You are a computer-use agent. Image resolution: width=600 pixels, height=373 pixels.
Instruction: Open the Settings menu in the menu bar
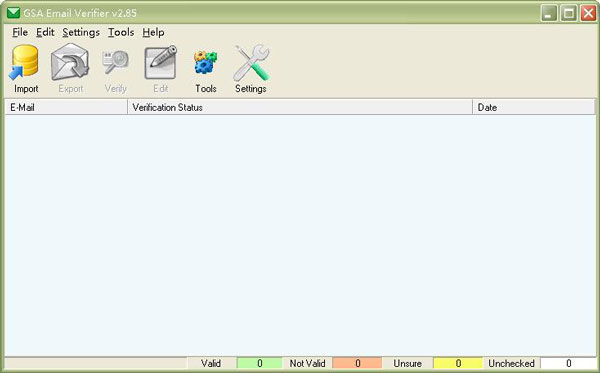(81, 33)
